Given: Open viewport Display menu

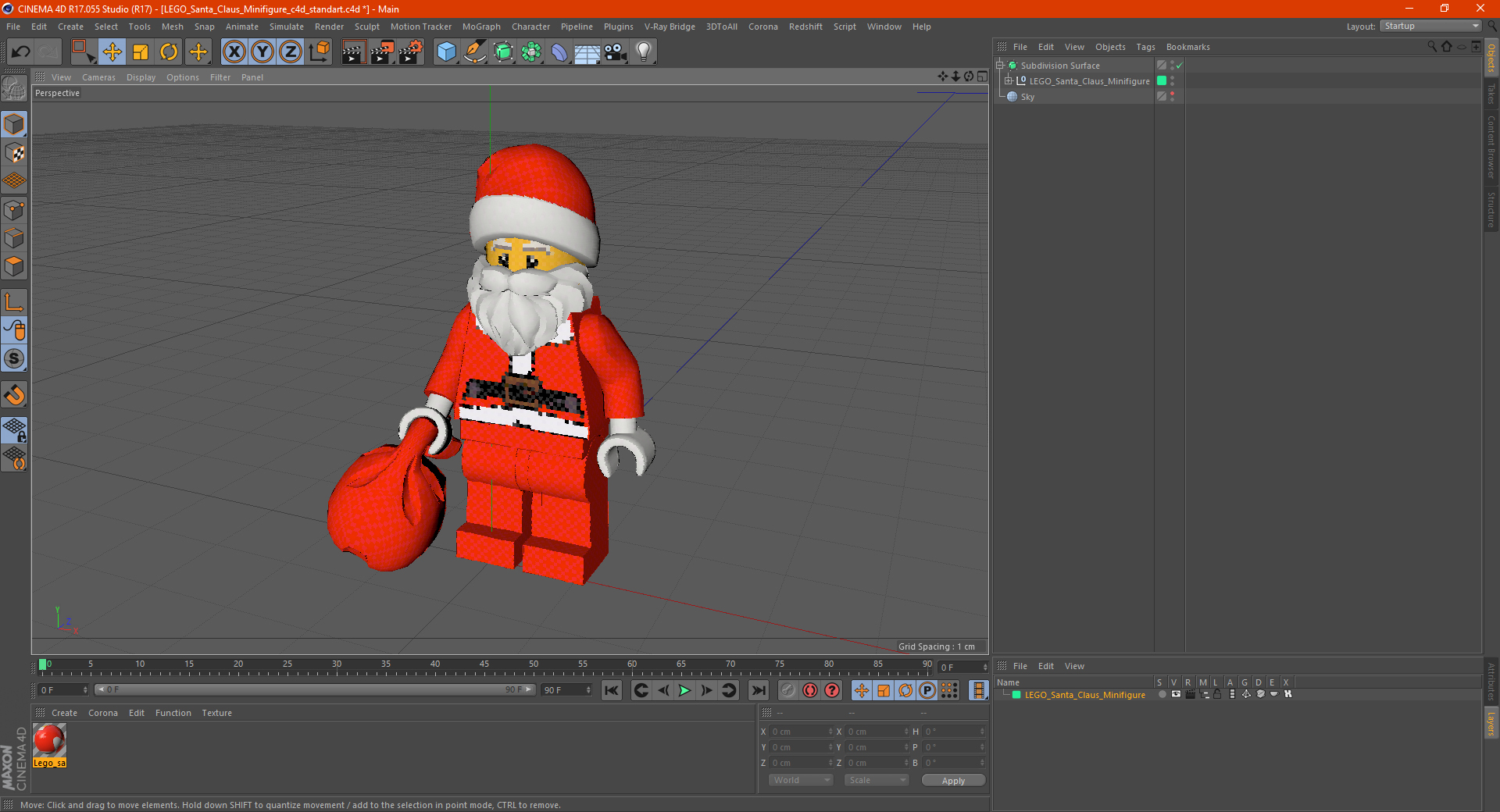Looking at the screenshot, I should coord(141,77).
